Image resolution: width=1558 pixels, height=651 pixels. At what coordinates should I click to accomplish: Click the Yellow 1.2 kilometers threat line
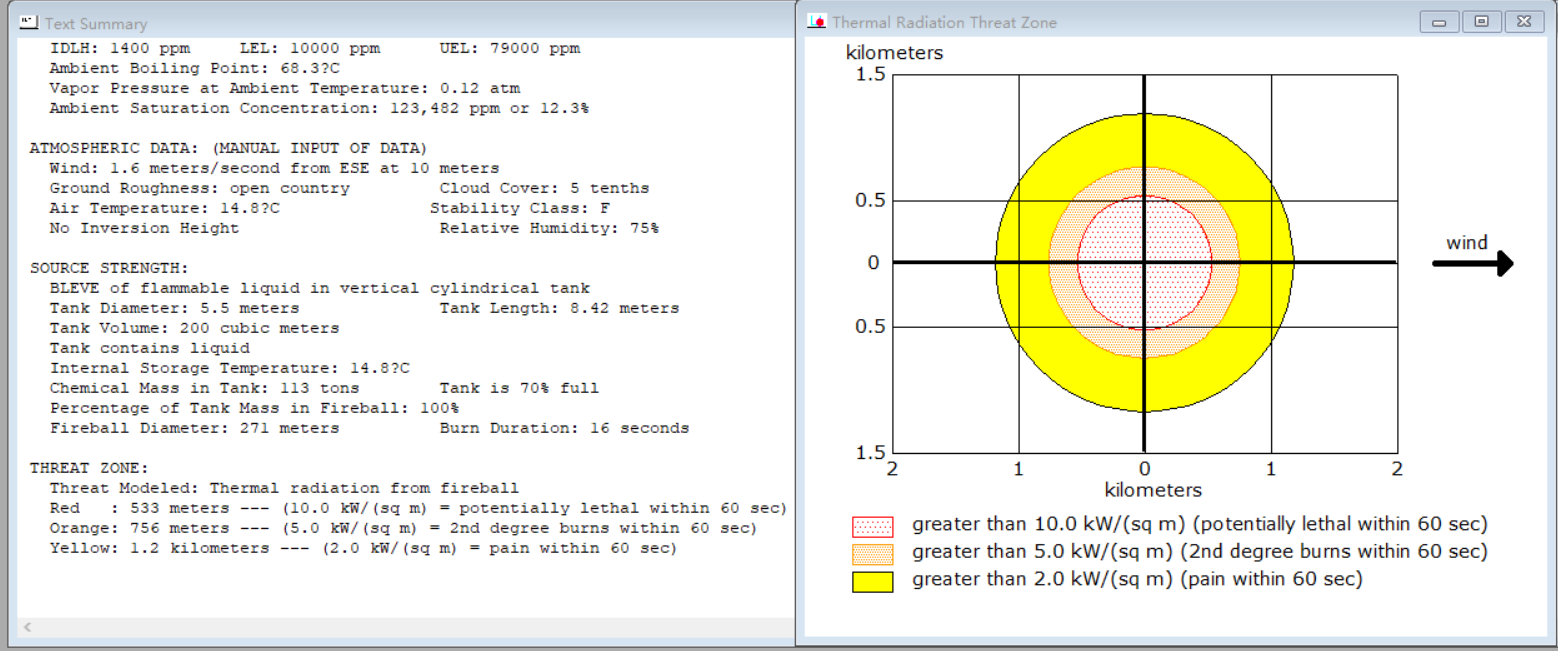point(363,548)
